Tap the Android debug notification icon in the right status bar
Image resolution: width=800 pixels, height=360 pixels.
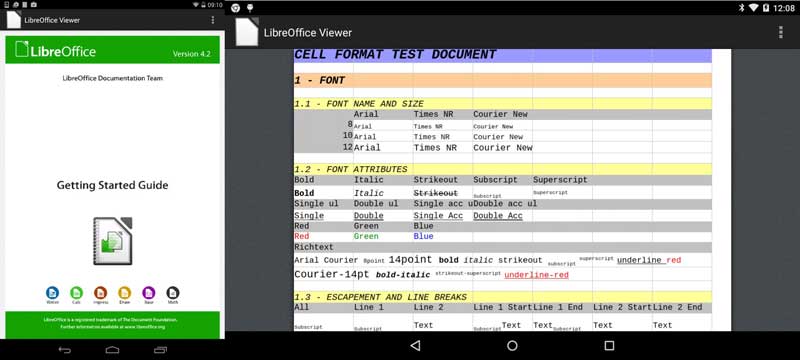250,8
